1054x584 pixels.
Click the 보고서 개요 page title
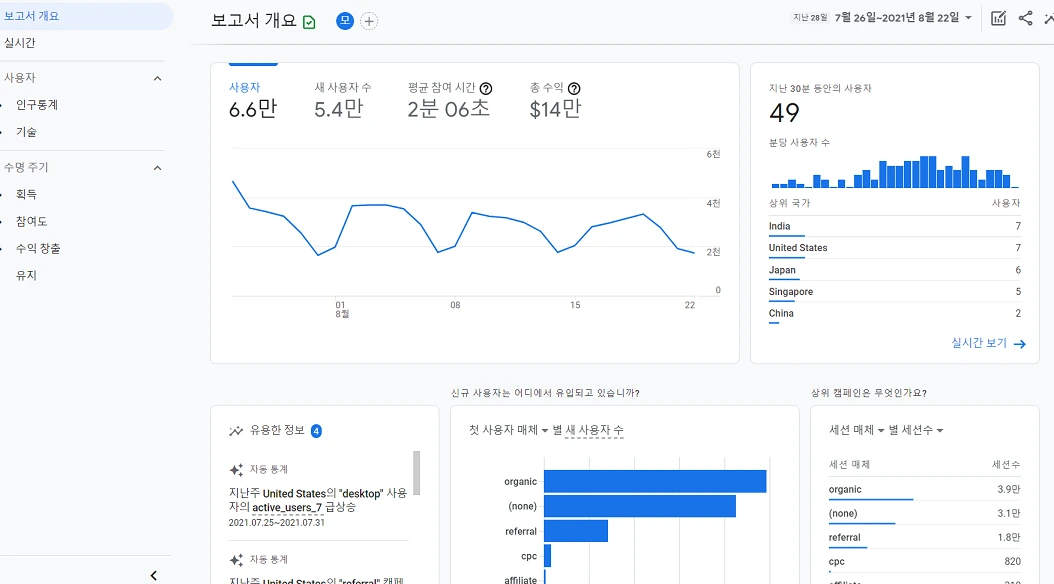click(x=254, y=21)
